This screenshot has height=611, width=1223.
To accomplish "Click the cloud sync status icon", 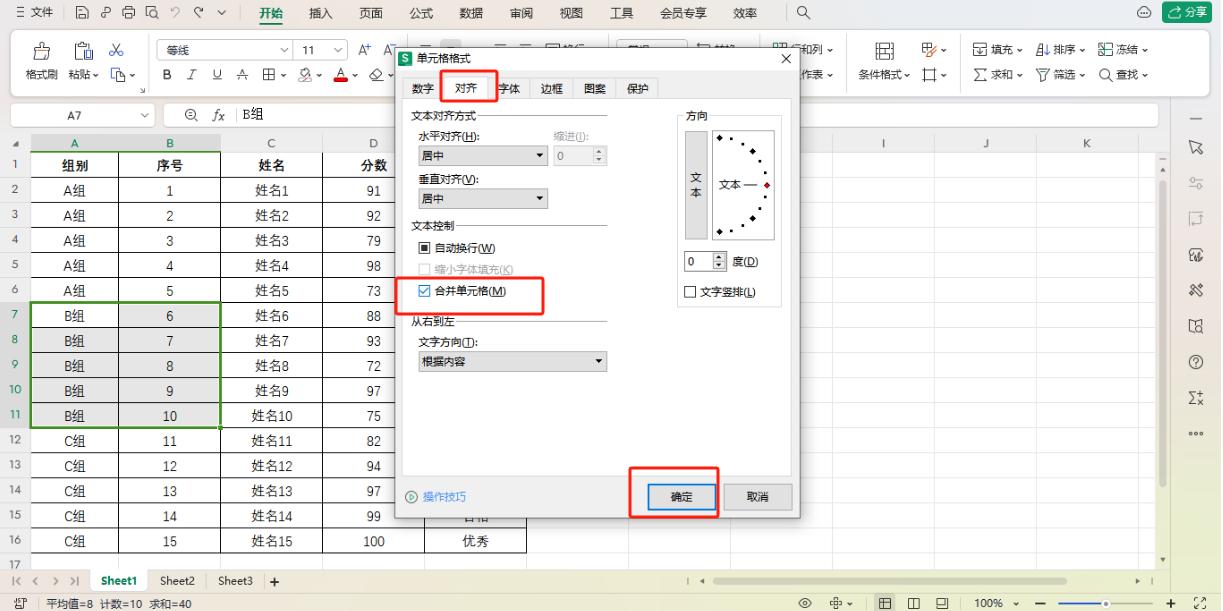I will (1144, 13).
